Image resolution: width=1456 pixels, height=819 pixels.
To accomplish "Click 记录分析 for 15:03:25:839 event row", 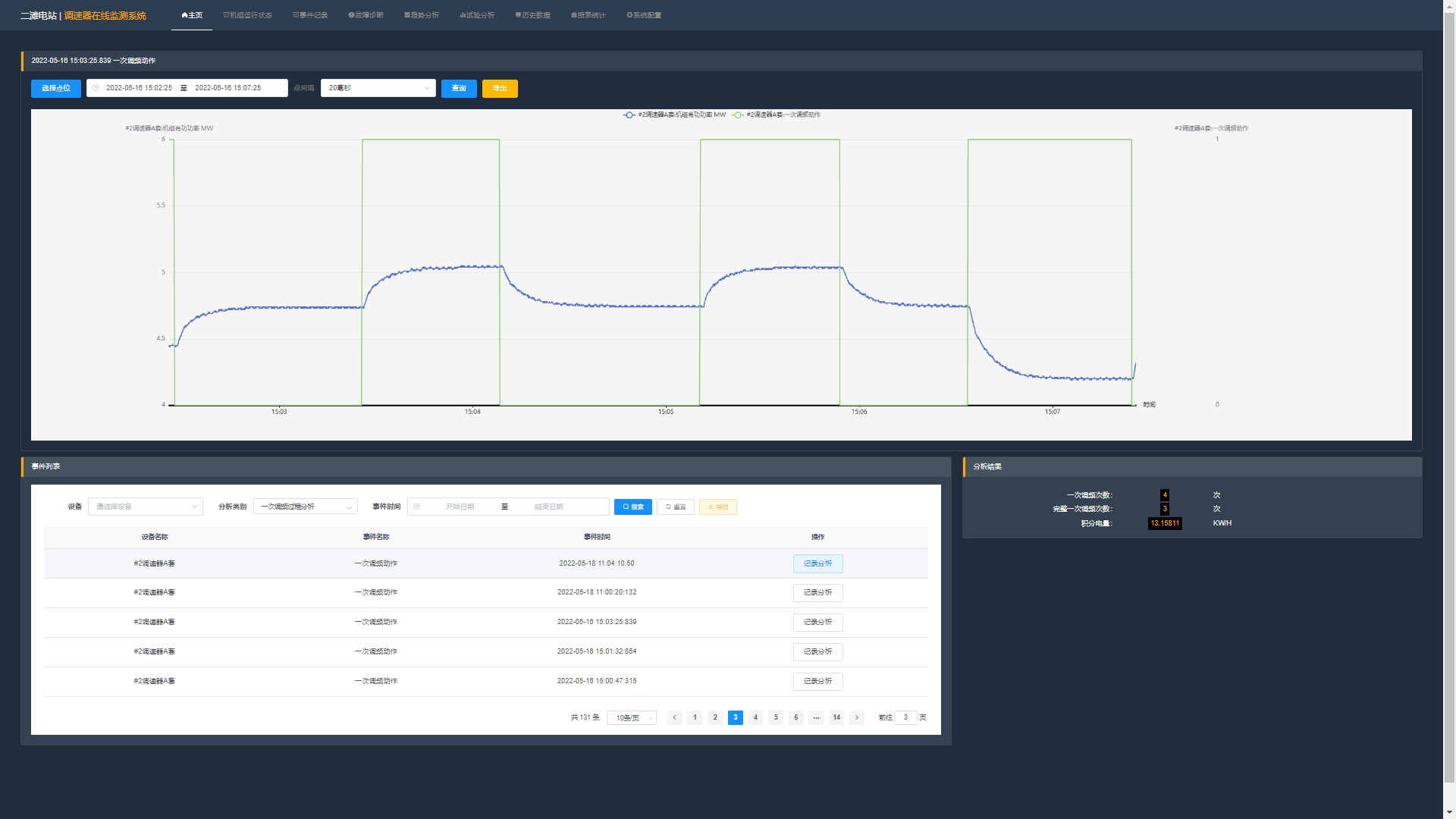I will (817, 622).
